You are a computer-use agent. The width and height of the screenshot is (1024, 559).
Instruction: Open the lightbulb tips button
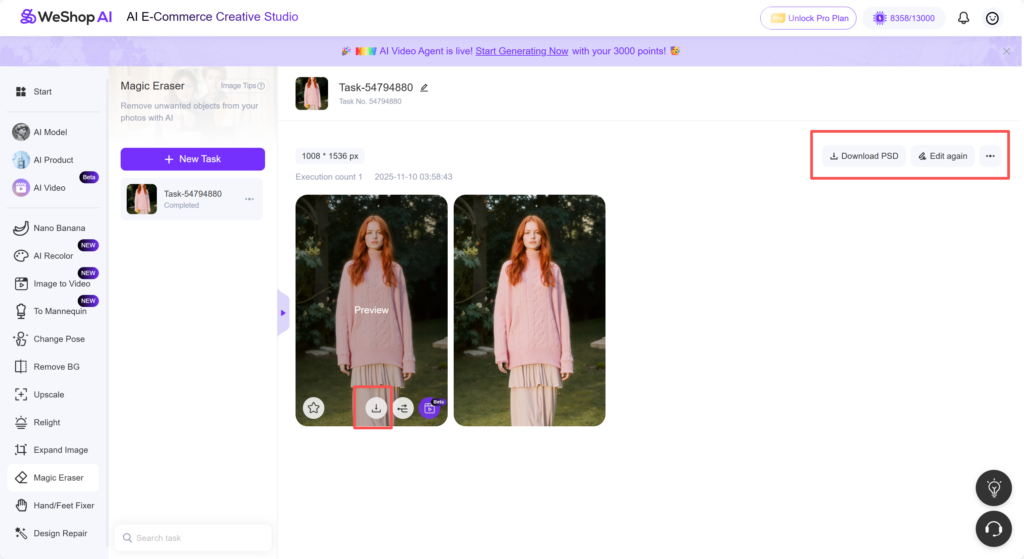tap(993, 488)
